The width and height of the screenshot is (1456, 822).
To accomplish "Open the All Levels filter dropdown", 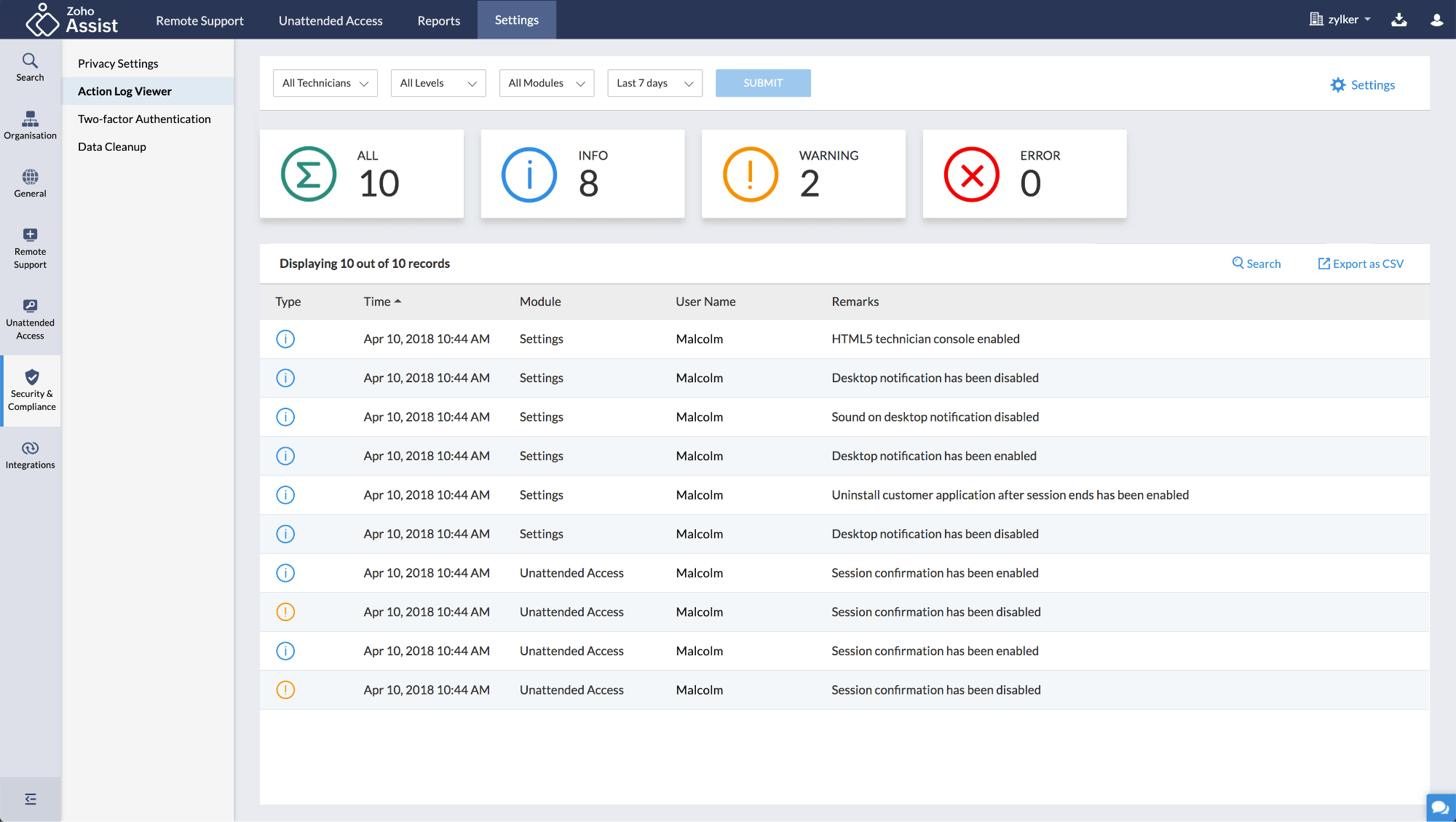I will click(438, 83).
